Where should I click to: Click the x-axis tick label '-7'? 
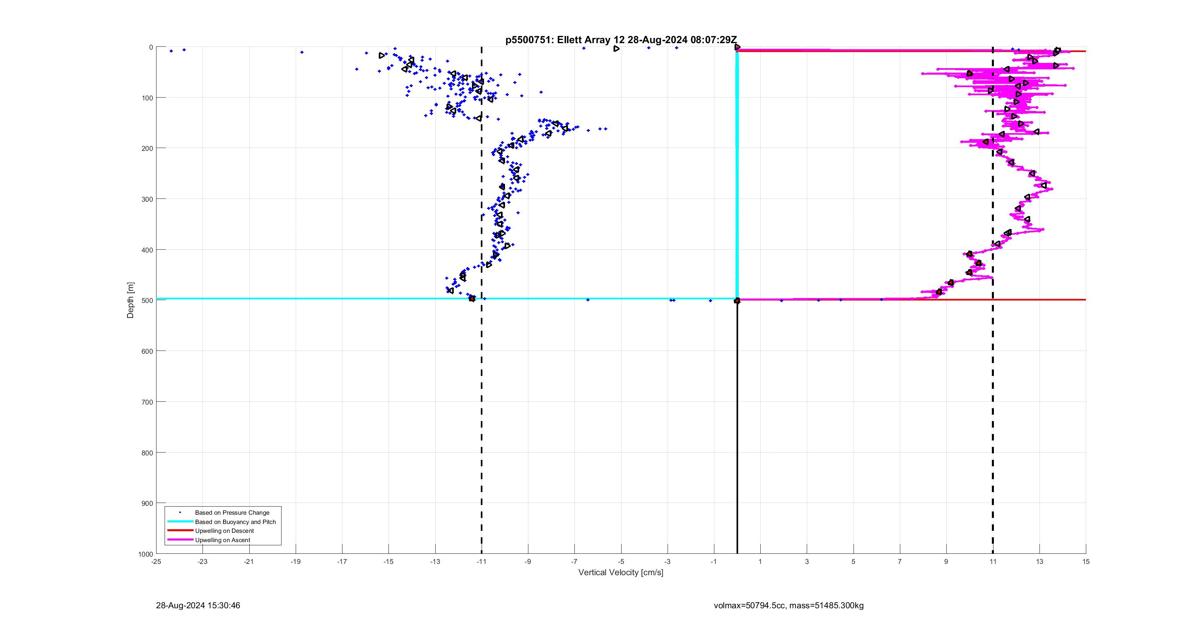(574, 561)
